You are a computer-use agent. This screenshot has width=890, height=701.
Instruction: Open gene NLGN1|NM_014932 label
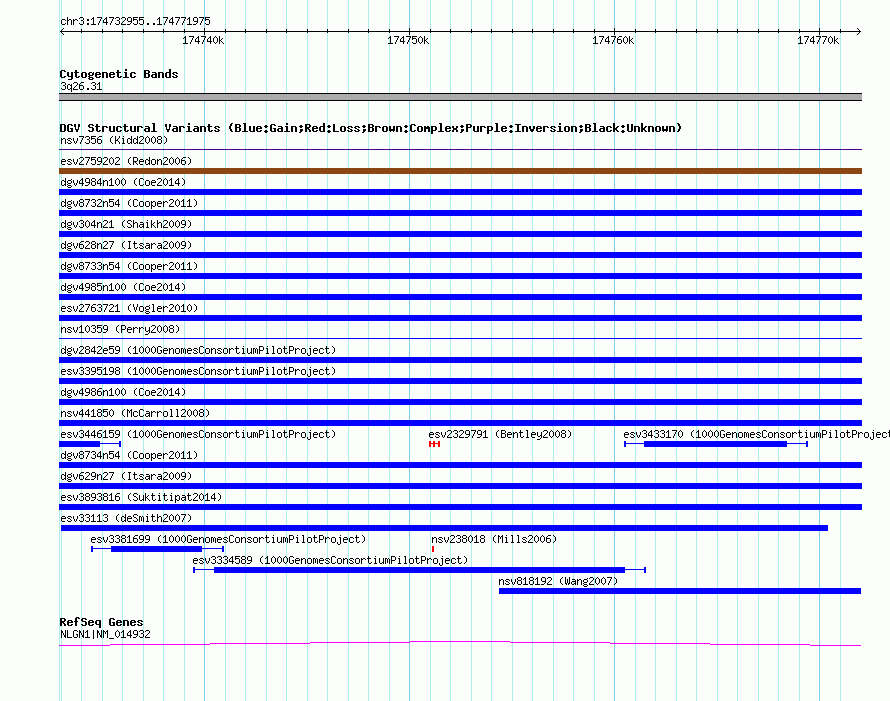(105, 635)
